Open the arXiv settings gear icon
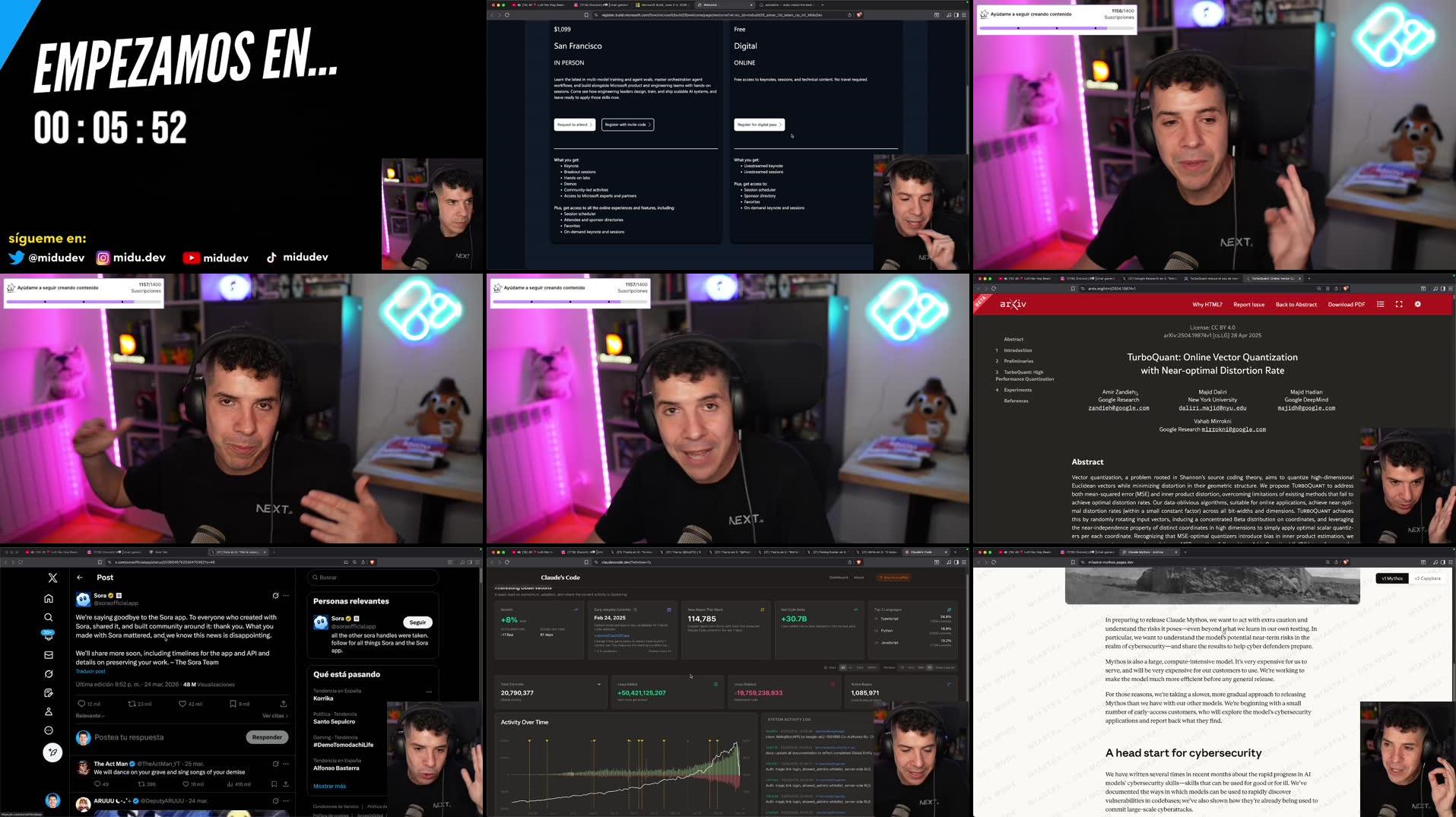Viewport: 1456px width, 817px height. coord(1417,304)
